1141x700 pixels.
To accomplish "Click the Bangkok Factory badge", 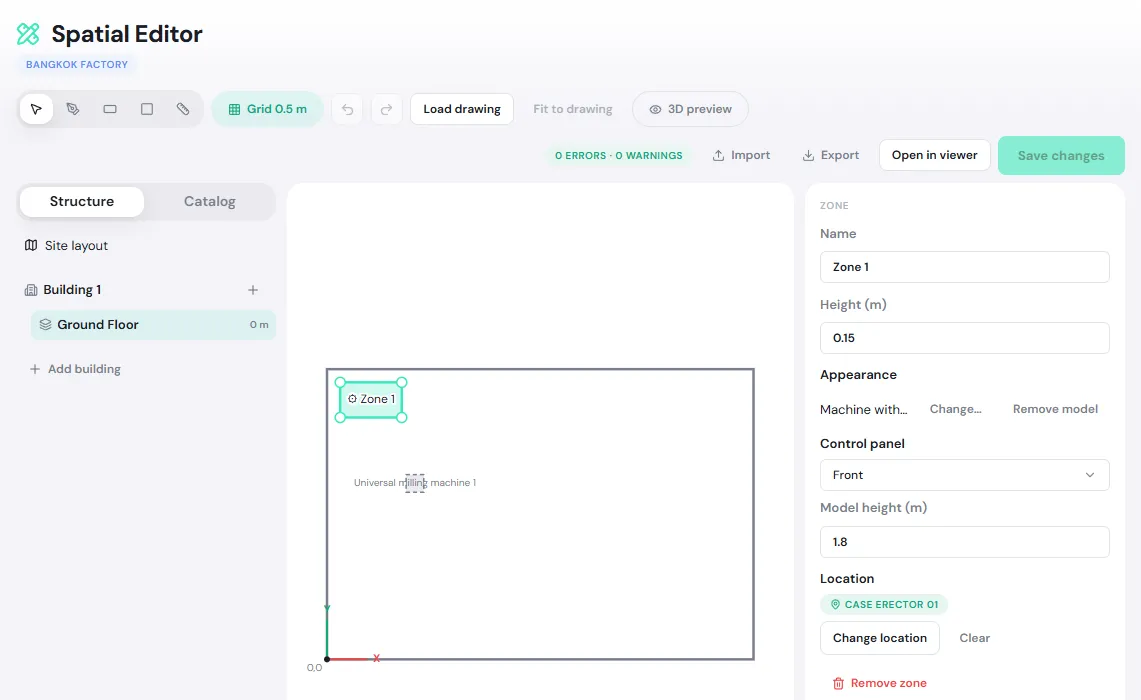I will 77,64.
